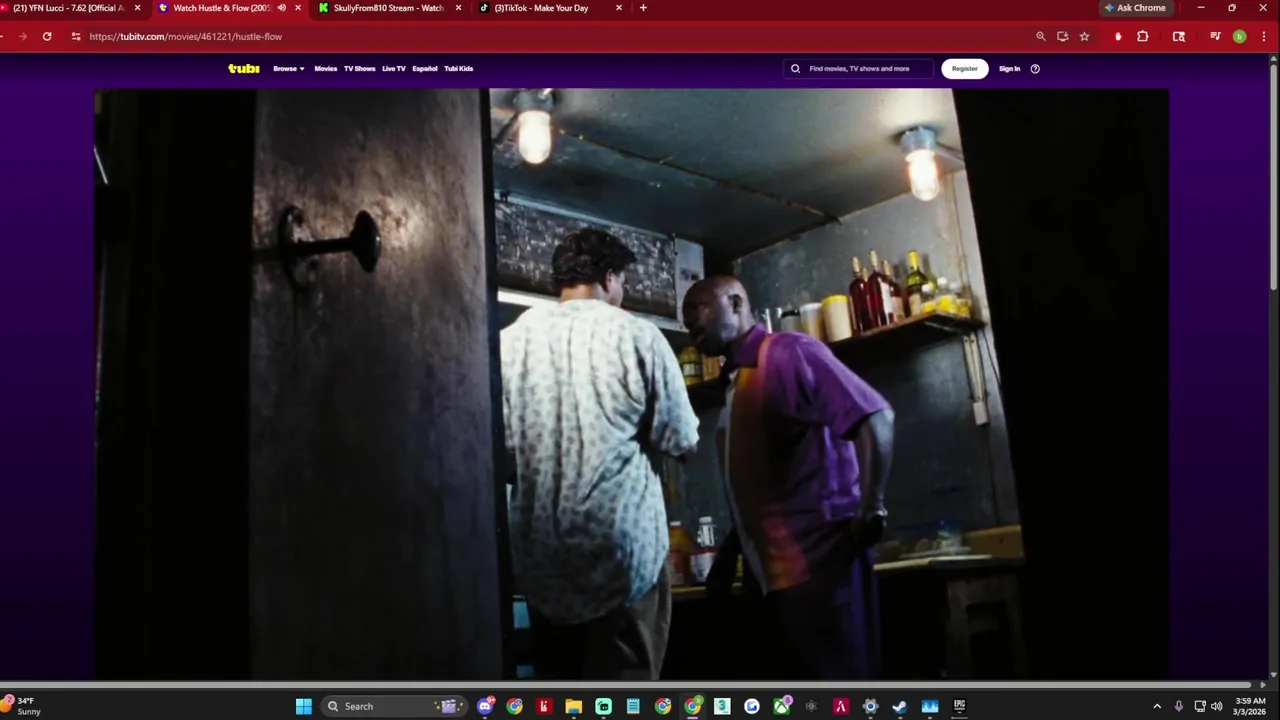The width and height of the screenshot is (1280, 720).
Task: Open the TV Shows menu item
Action: pos(360,69)
